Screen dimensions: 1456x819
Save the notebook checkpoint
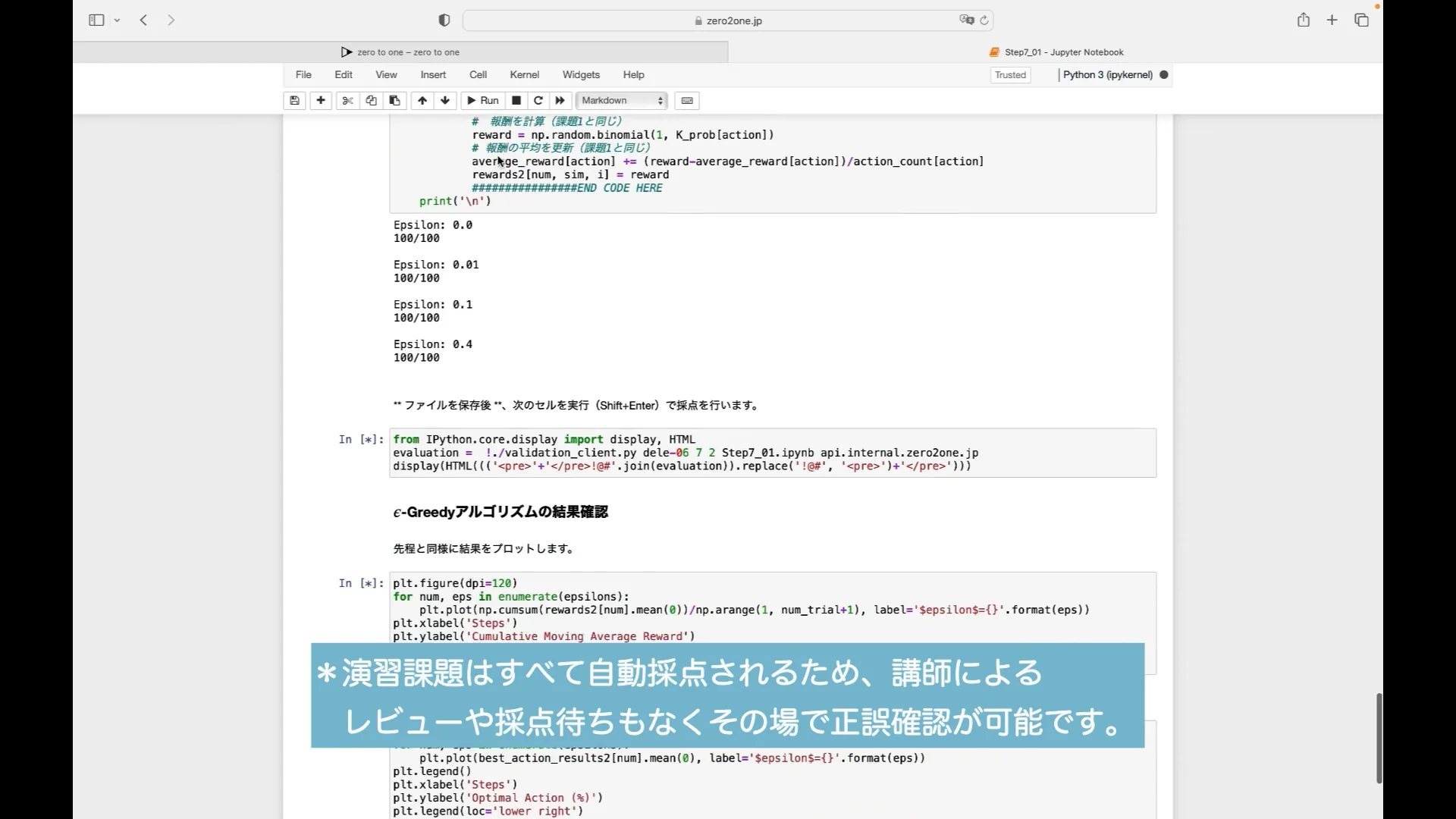(295, 100)
